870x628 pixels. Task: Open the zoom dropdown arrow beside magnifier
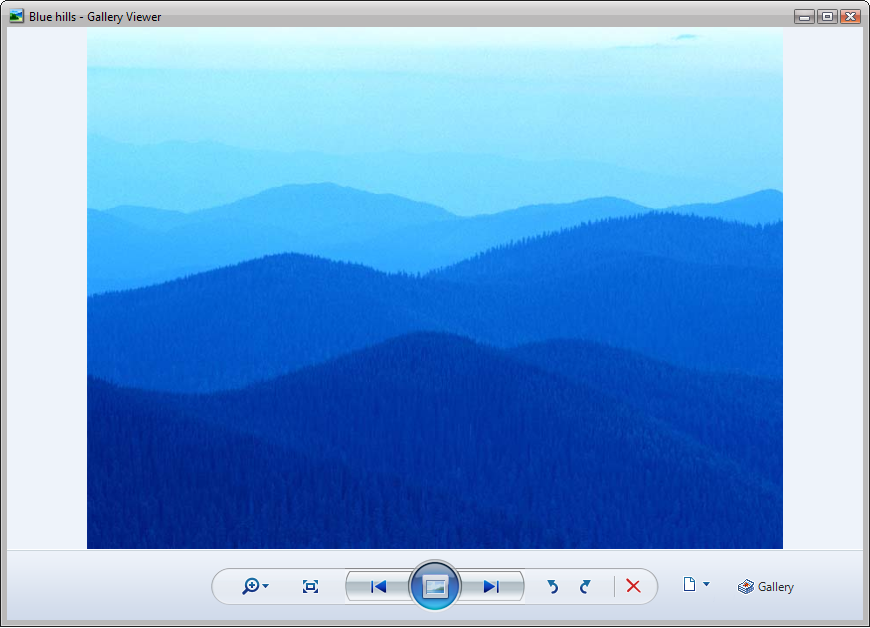pyautogui.click(x=266, y=586)
